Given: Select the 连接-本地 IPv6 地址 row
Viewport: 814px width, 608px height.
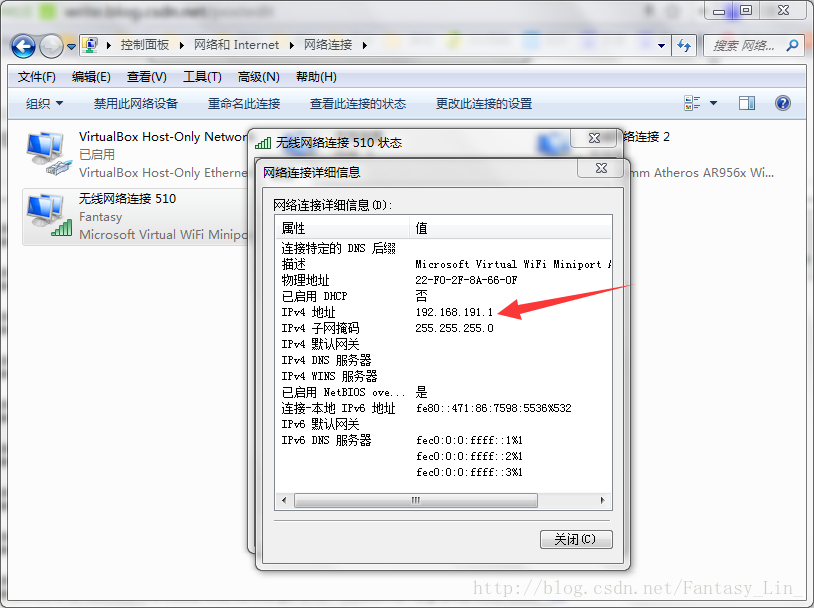Looking at the screenshot, I should click(x=444, y=409).
